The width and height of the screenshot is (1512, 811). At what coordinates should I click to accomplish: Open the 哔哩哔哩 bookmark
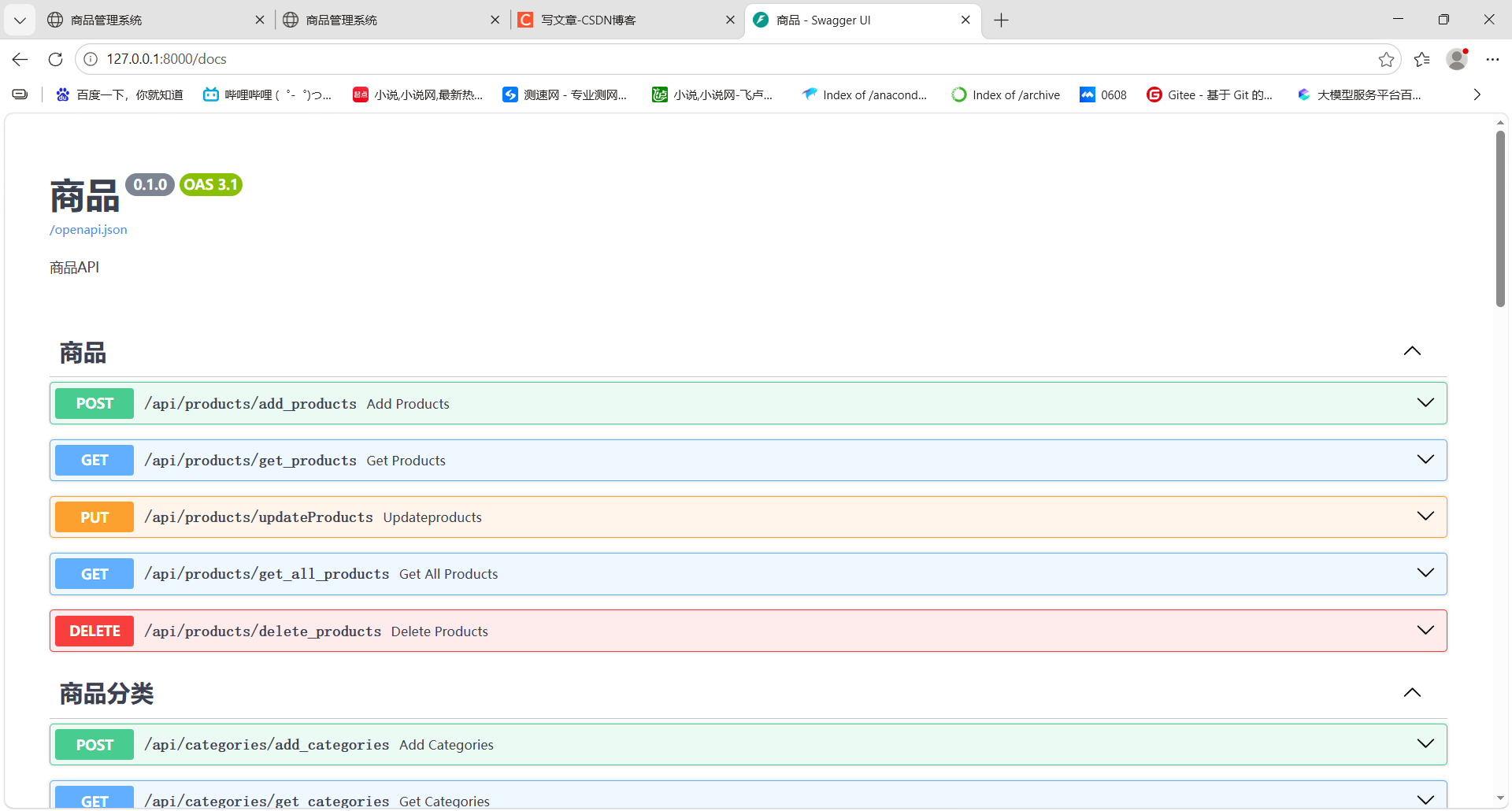click(268, 94)
